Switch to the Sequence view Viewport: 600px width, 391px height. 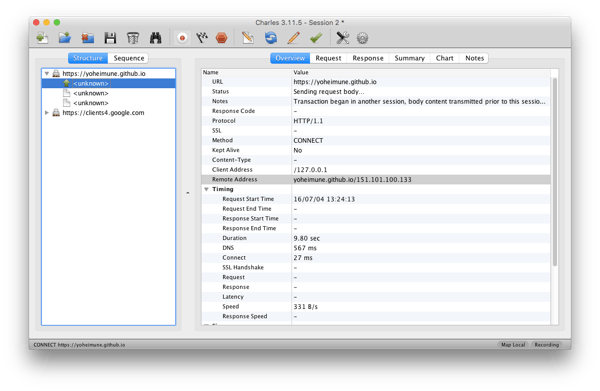129,58
